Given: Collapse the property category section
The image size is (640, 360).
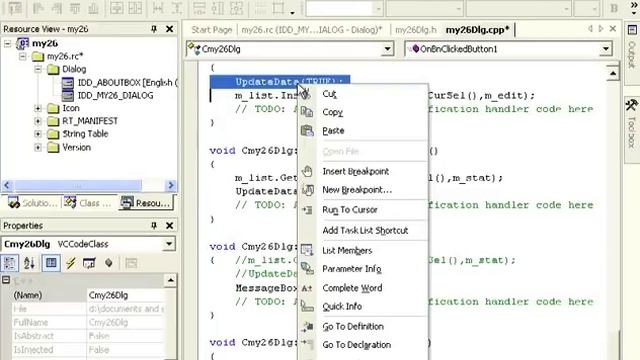Looking at the screenshot, I should coord(6,280).
